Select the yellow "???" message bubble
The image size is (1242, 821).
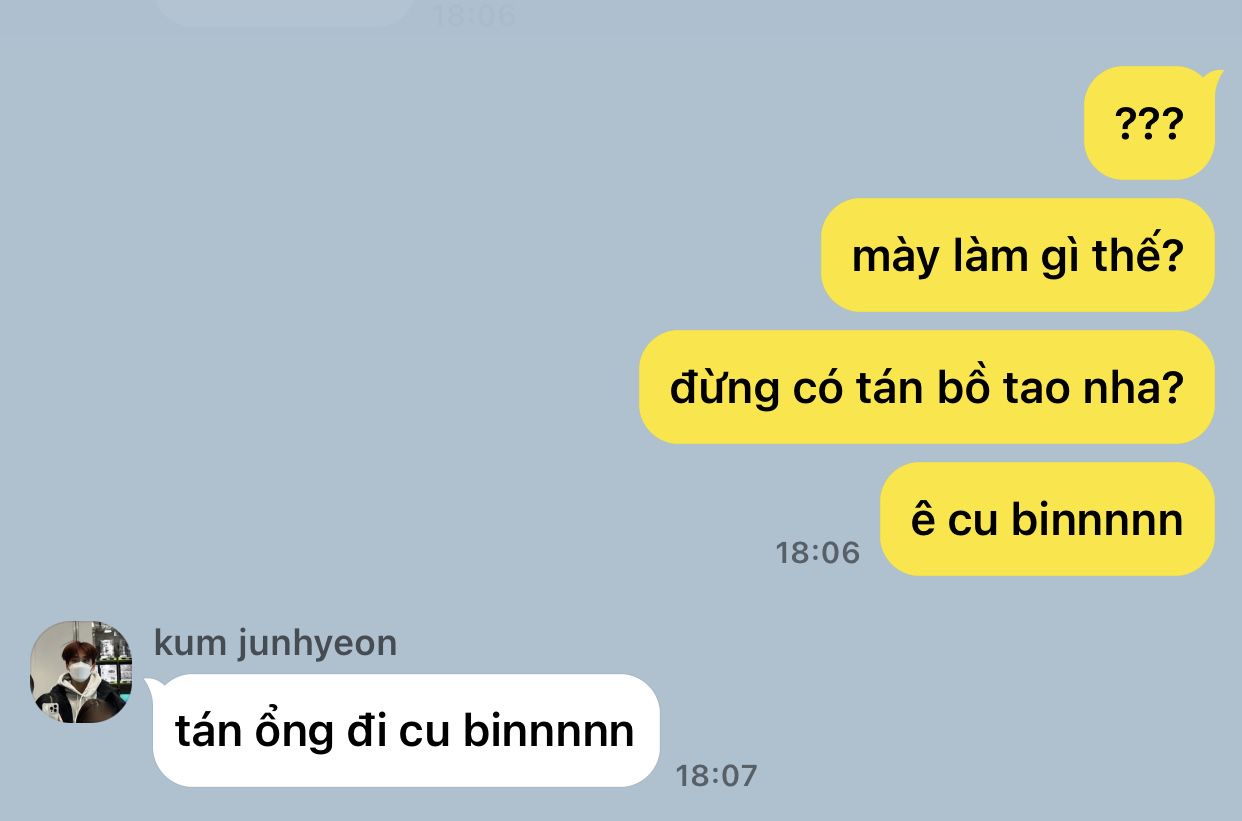1149,124
